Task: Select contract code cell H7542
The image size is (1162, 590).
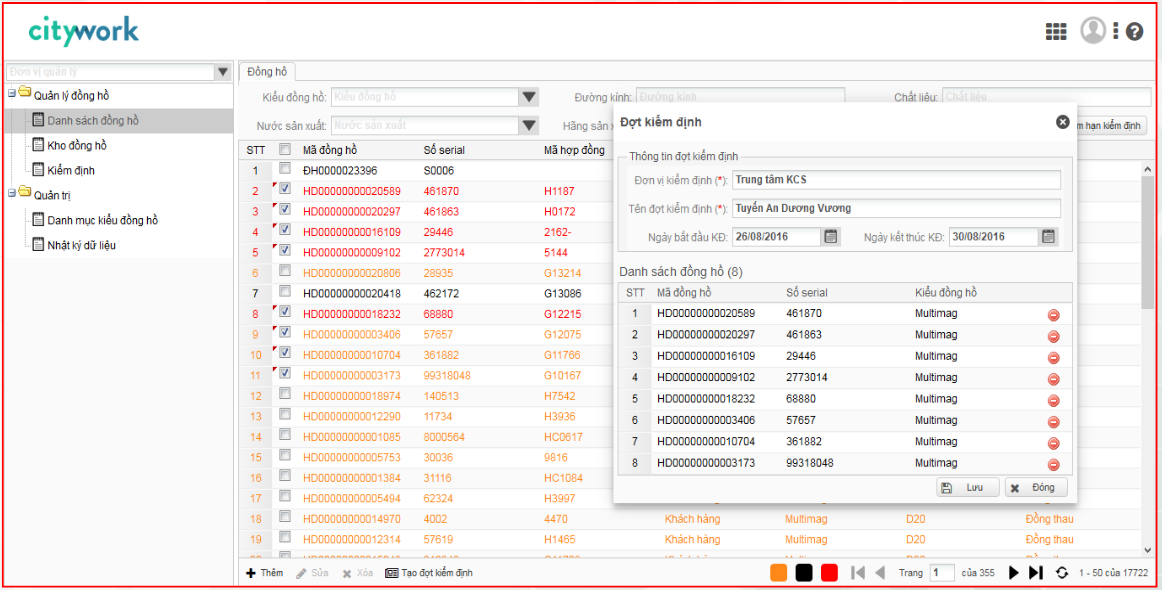Action: point(558,396)
